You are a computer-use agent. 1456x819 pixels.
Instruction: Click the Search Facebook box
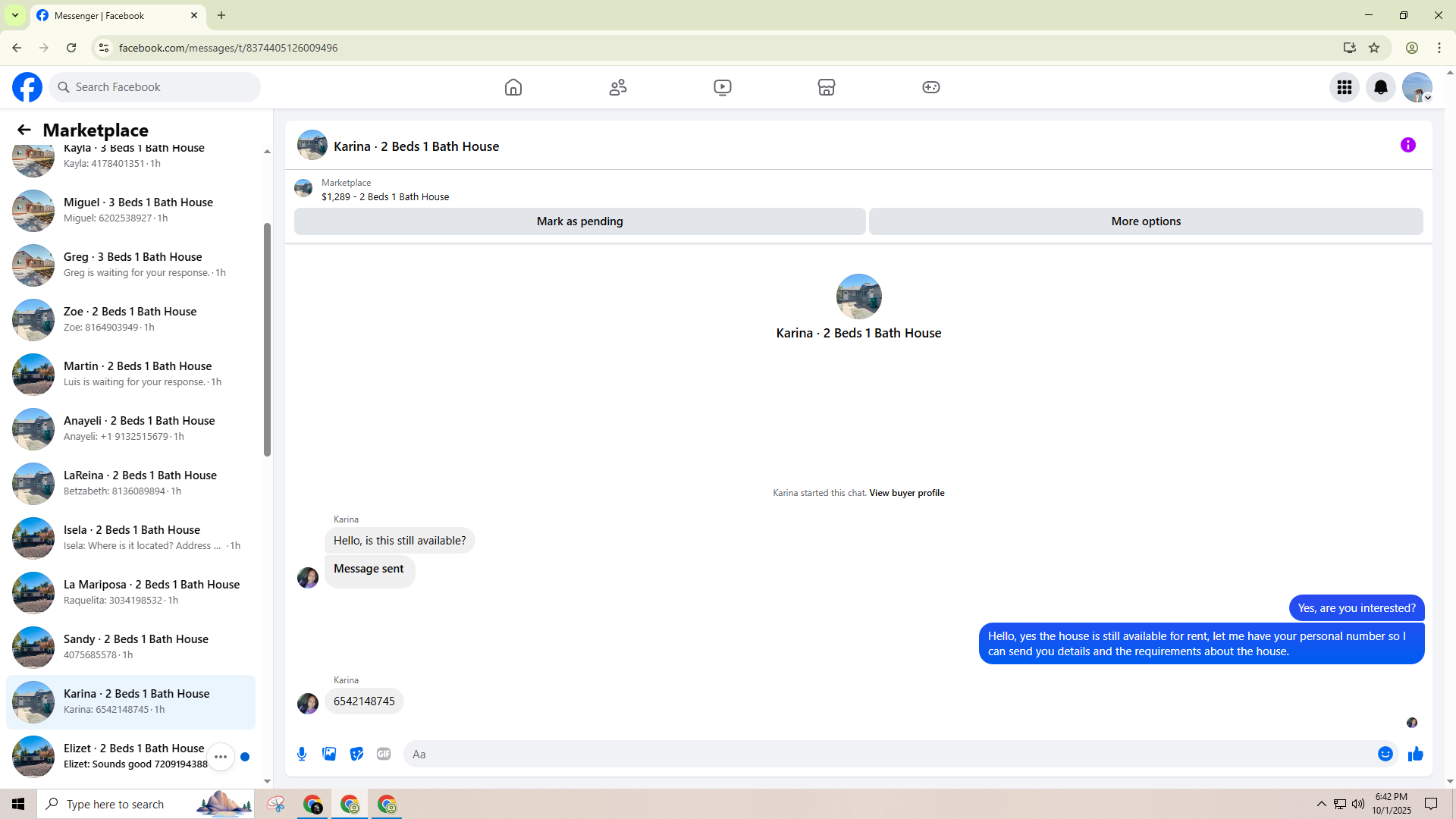point(155,87)
